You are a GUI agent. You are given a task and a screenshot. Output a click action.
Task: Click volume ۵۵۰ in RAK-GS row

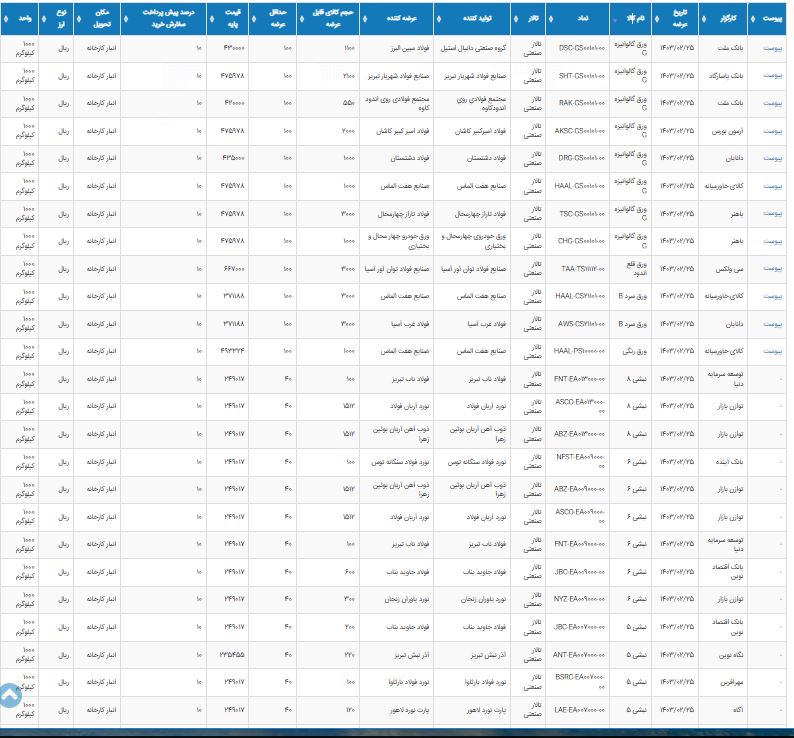(349, 103)
